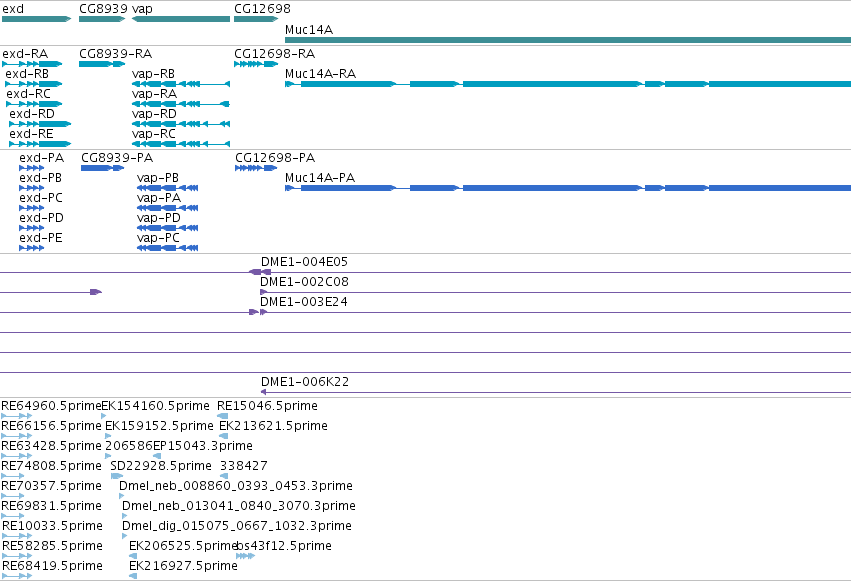
Task: Click the RE70357.5prime EST label
Action: click(x=51, y=486)
